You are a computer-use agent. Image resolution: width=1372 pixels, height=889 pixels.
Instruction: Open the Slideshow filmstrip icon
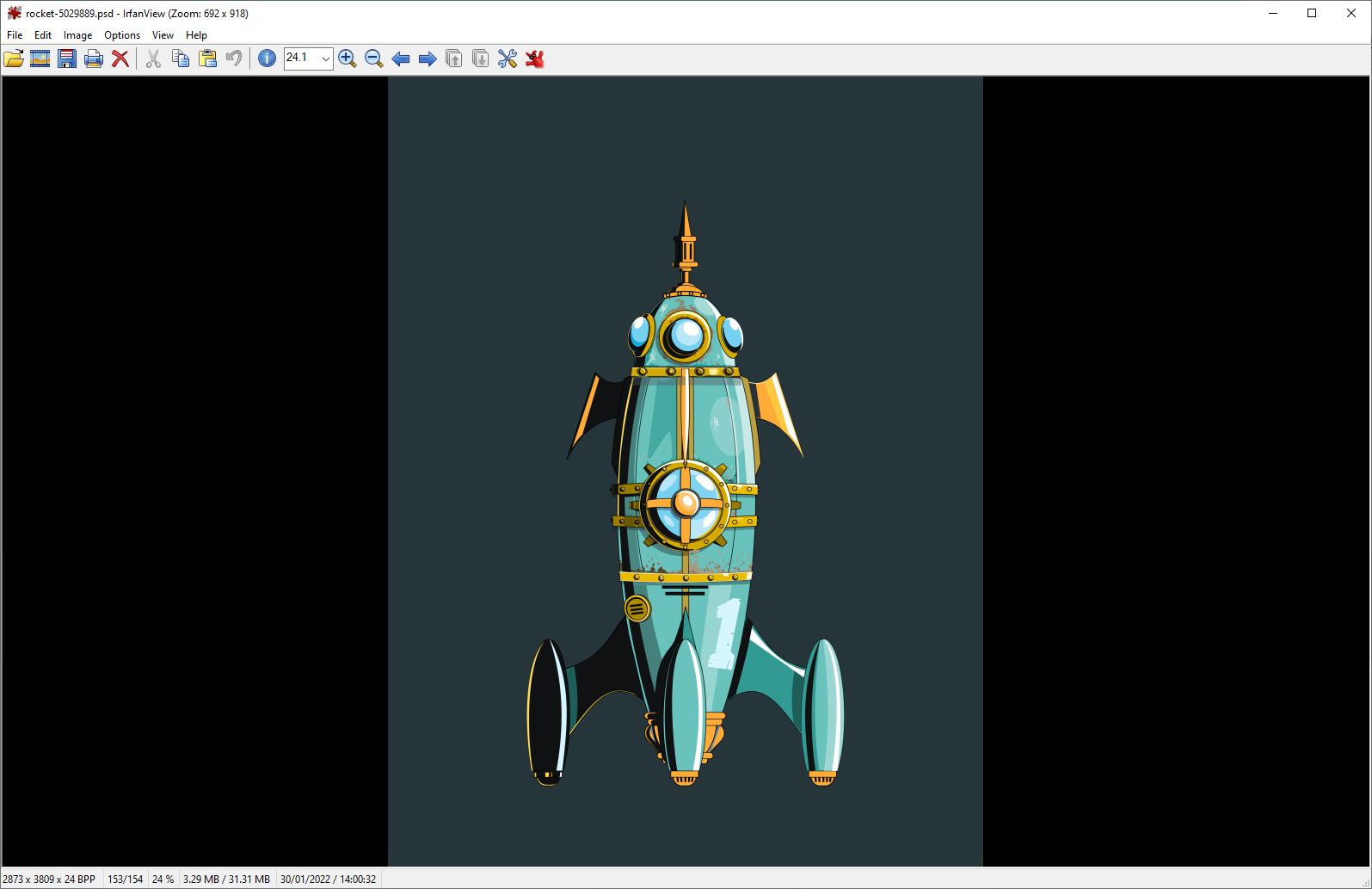click(40, 59)
